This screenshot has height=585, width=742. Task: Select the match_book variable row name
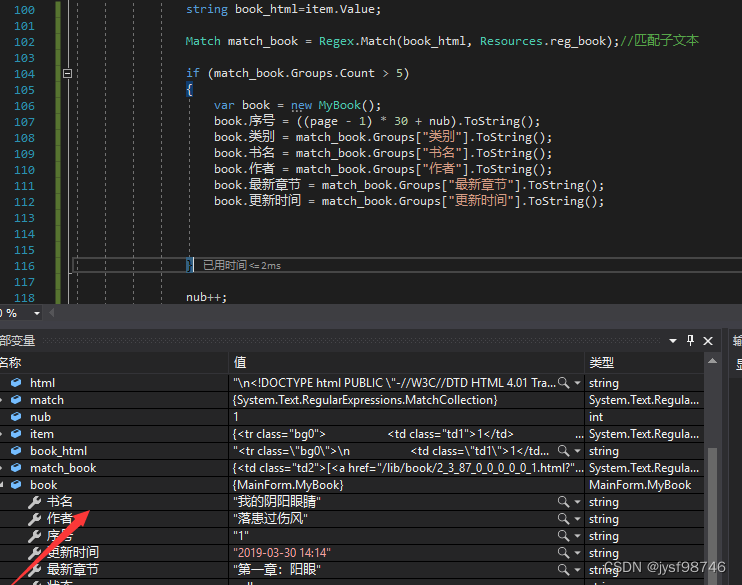[x=63, y=468]
